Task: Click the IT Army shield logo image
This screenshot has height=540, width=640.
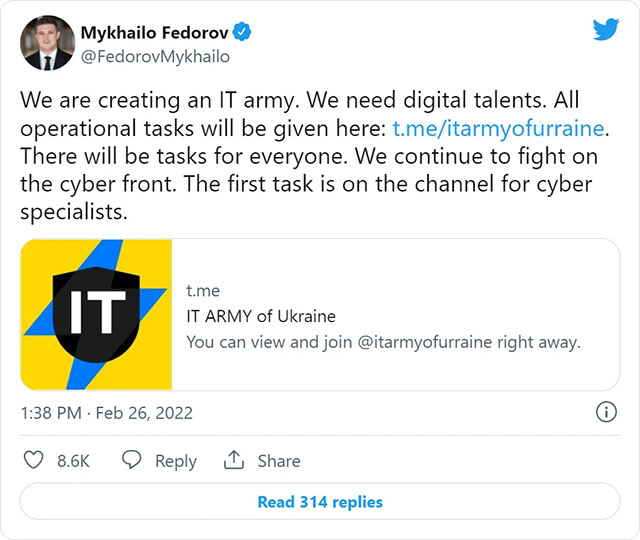Action: coord(97,314)
